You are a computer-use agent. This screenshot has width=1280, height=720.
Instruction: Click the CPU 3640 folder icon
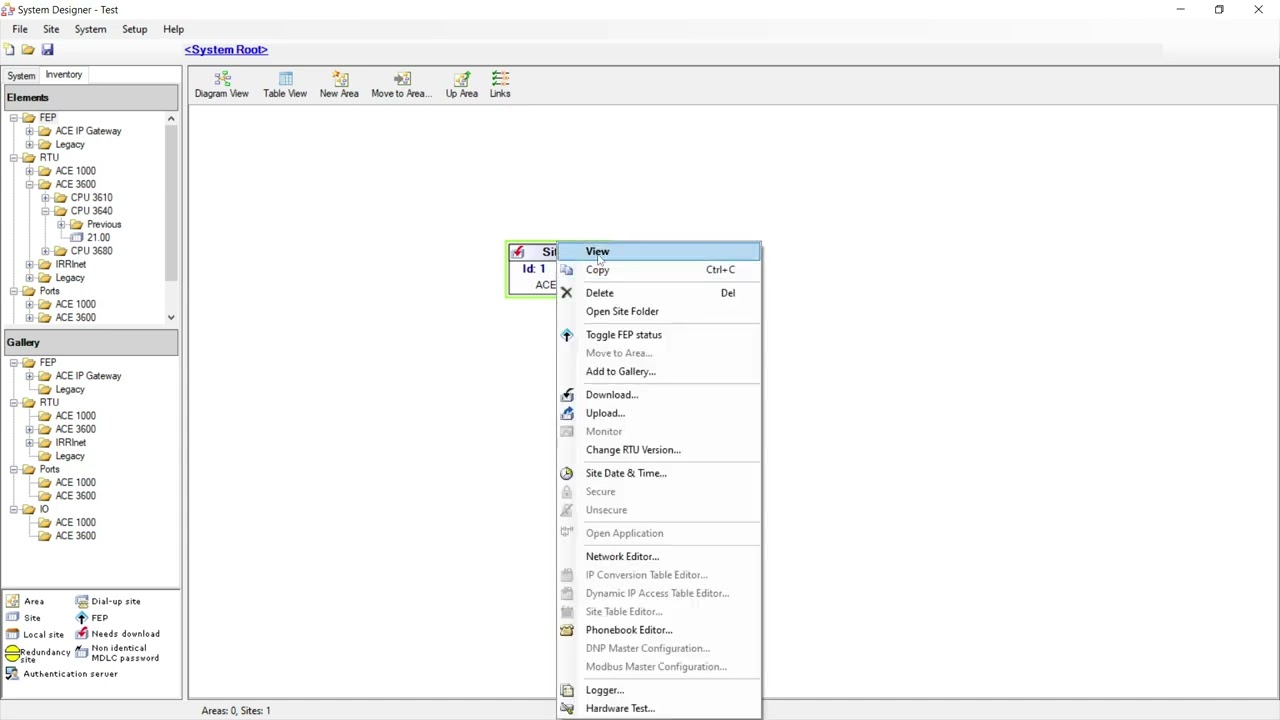pos(60,211)
